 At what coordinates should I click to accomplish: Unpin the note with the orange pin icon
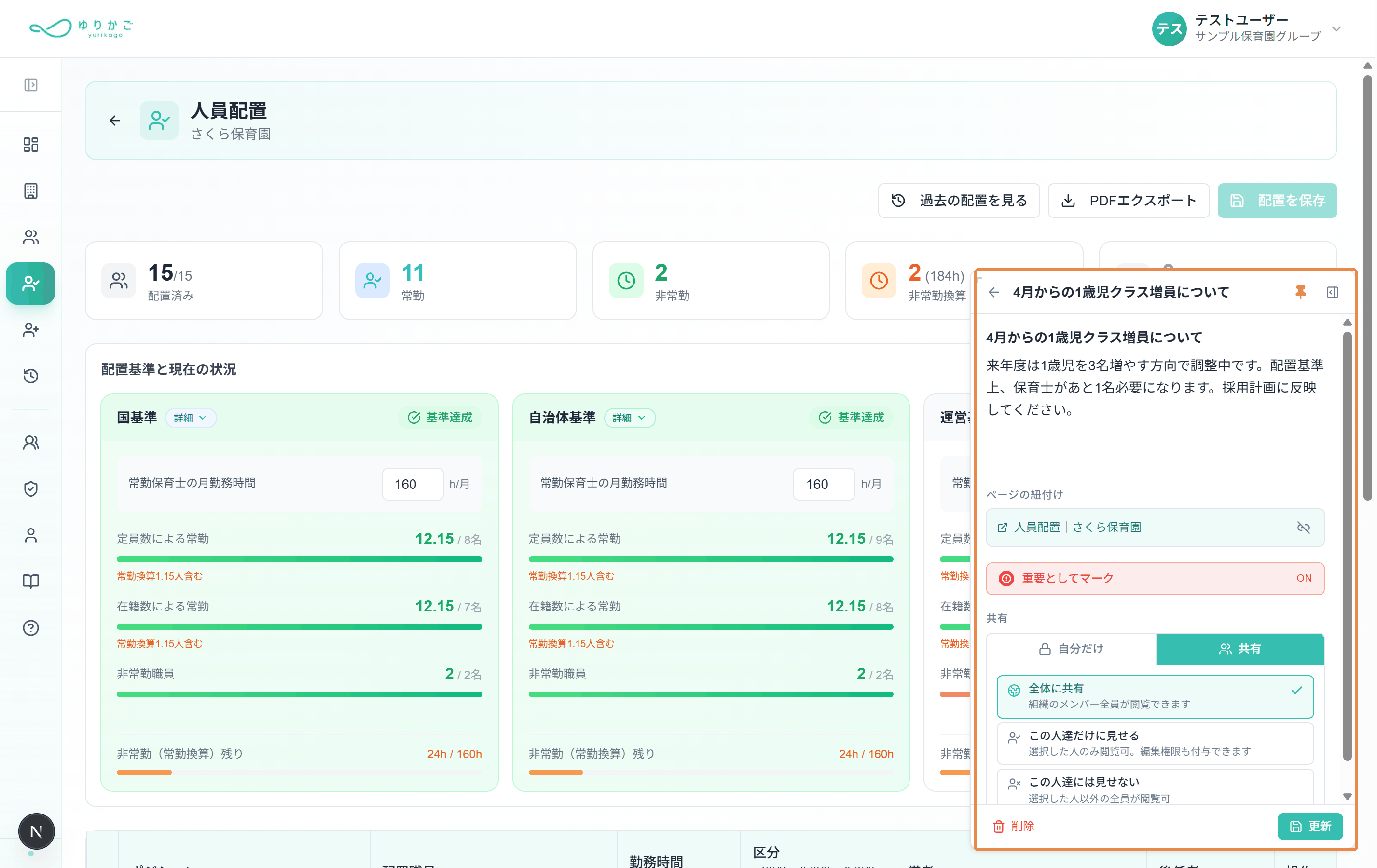(1300, 292)
